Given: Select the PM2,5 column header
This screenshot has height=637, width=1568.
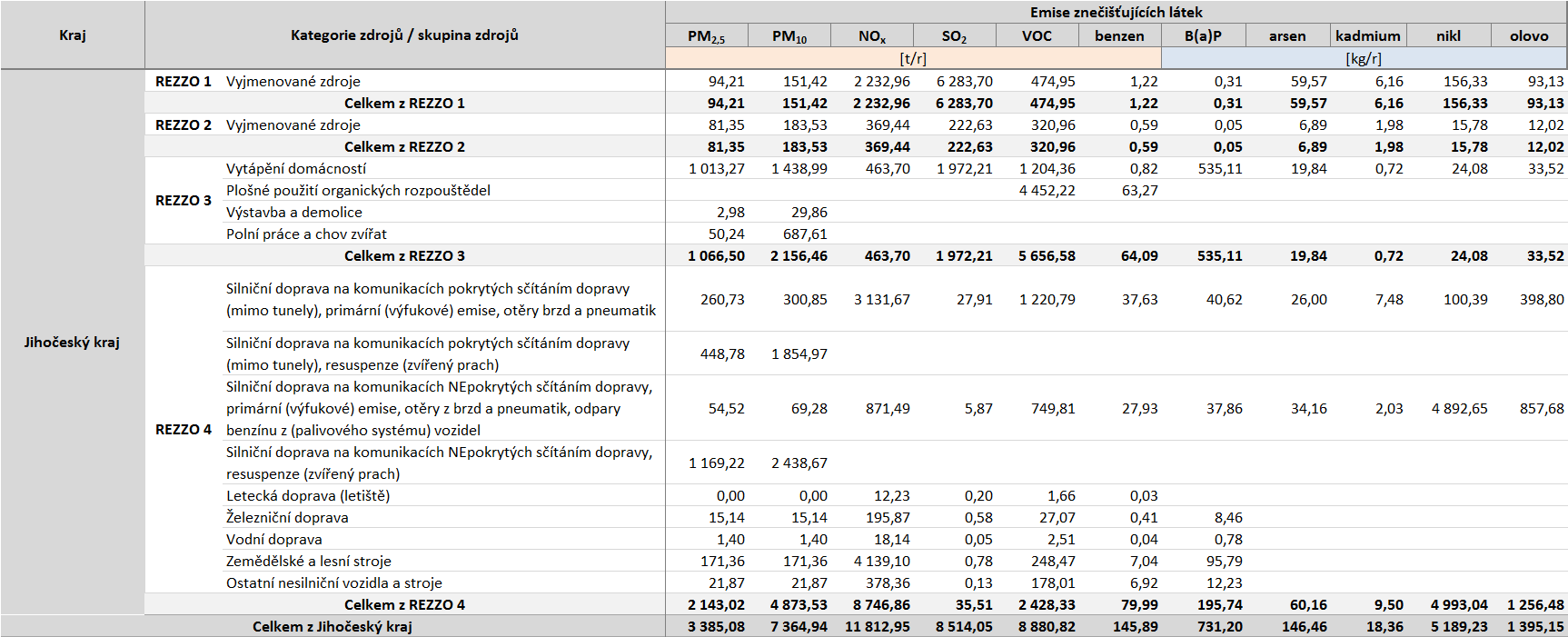Looking at the screenshot, I should [707, 36].
